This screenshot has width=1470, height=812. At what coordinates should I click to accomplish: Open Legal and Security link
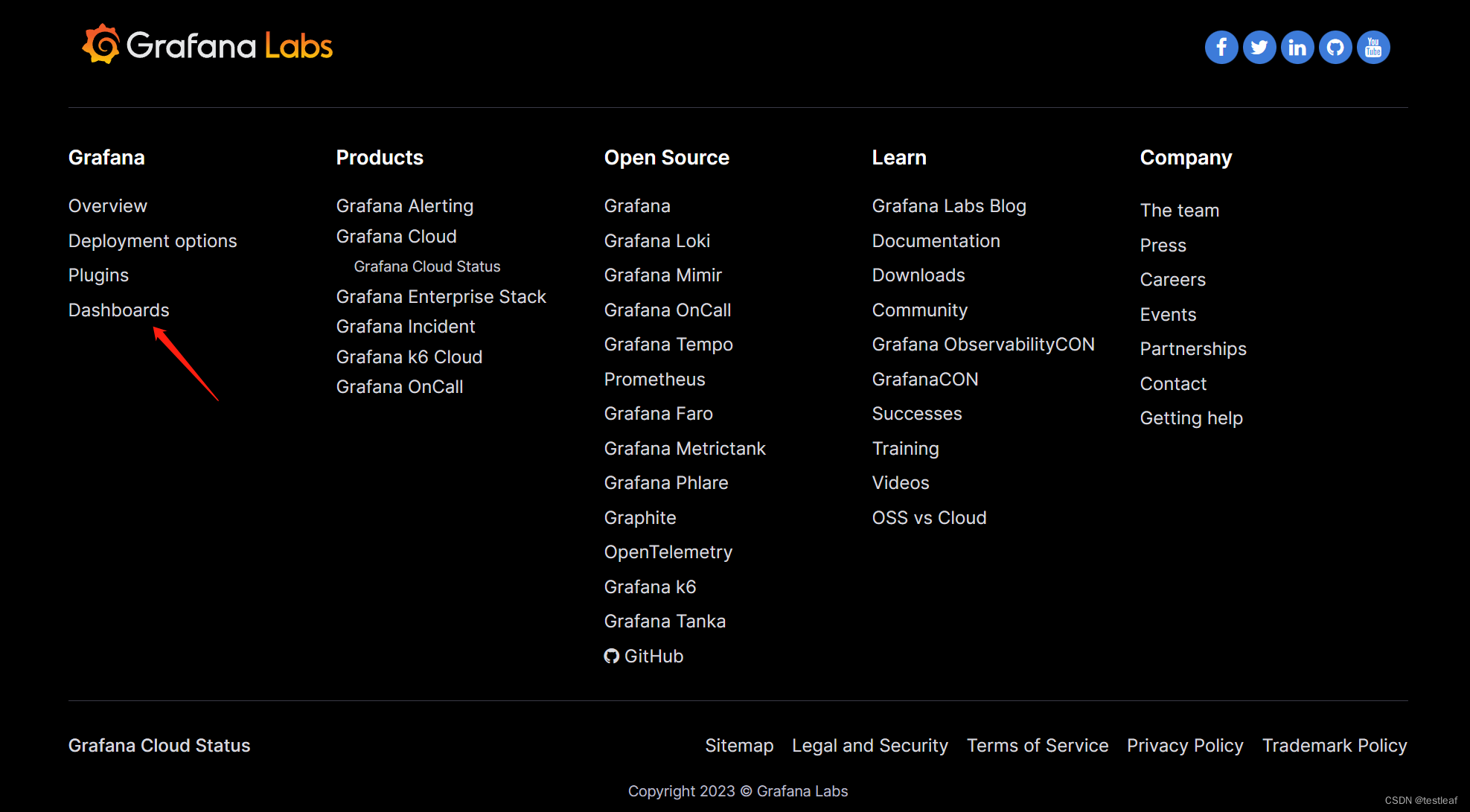(x=870, y=745)
